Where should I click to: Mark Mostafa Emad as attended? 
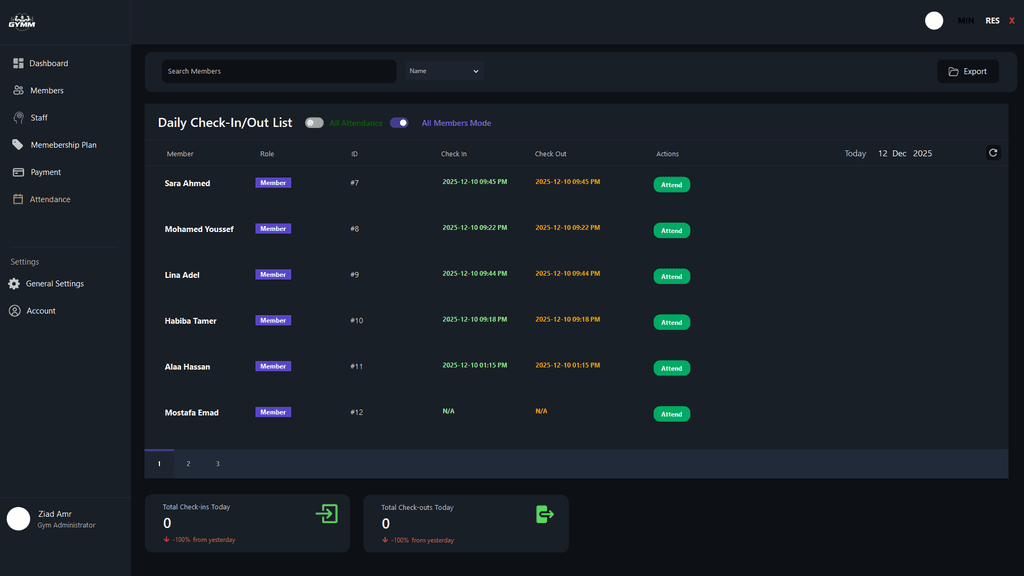point(671,414)
